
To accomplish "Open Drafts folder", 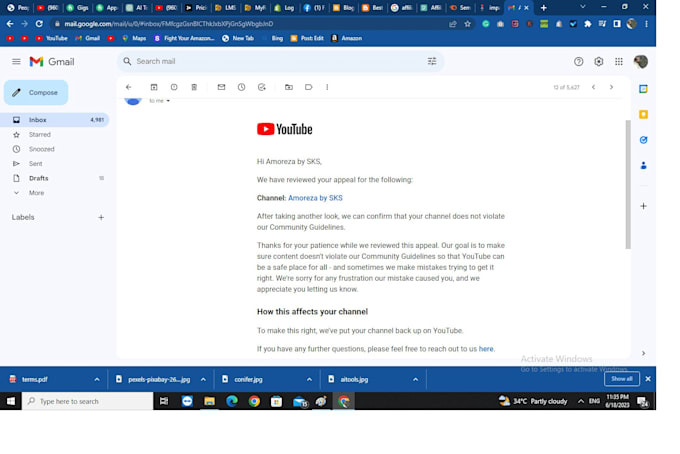I will (x=39, y=178).
